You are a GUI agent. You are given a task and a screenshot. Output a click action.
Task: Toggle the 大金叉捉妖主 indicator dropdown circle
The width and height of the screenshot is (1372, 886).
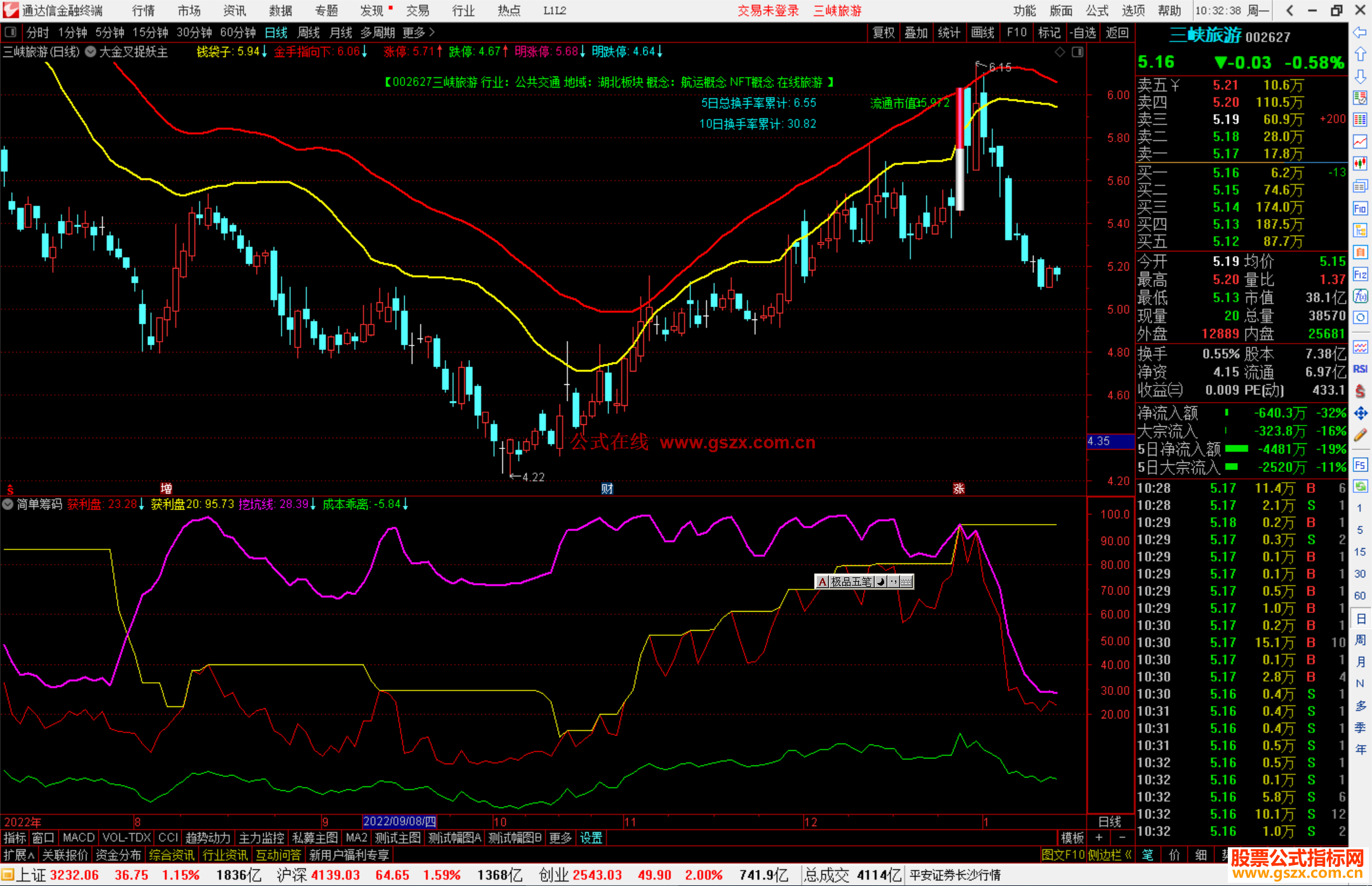coord(91,52)
